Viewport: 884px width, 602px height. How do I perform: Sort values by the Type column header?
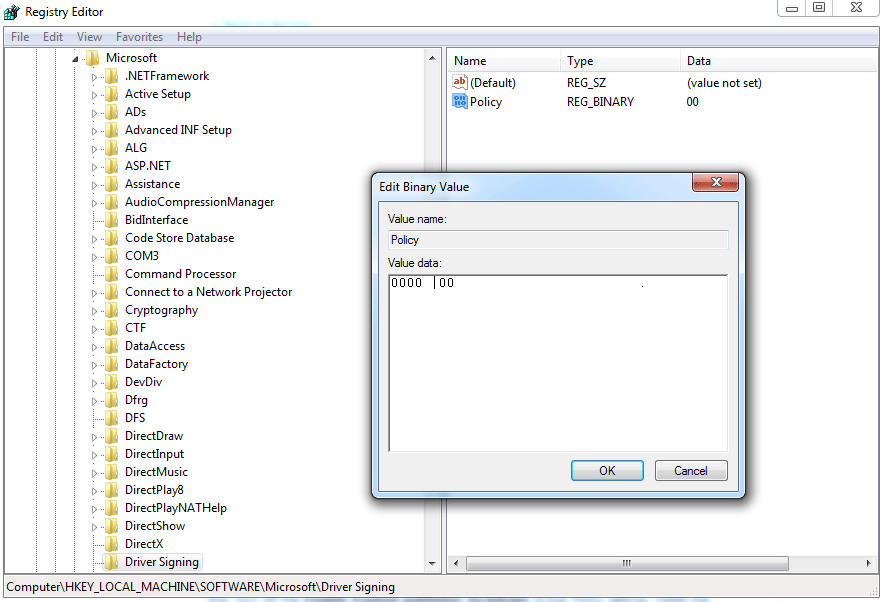point(620,61)
